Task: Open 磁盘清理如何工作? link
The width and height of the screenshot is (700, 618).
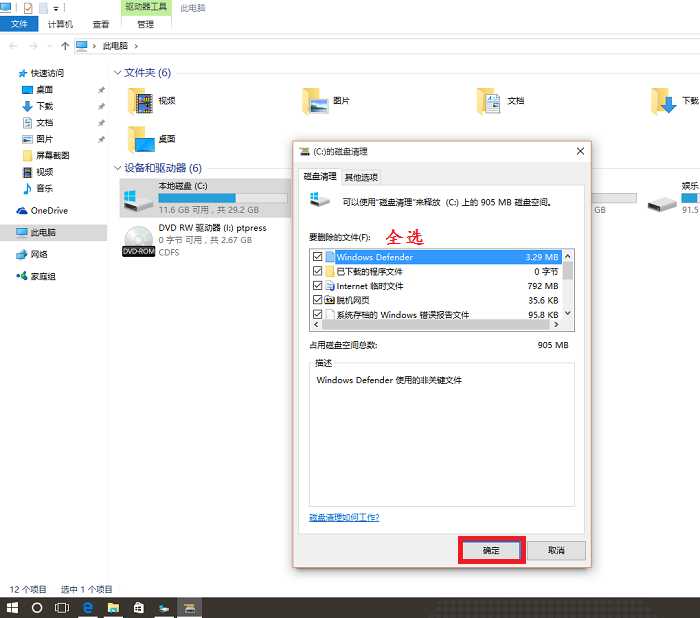Action: point(344,517)
